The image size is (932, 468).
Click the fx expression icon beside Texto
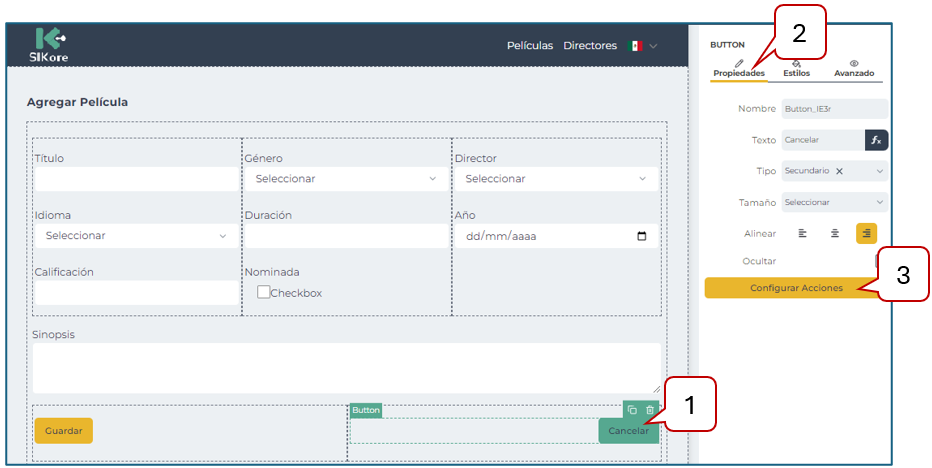pos(876,141)
